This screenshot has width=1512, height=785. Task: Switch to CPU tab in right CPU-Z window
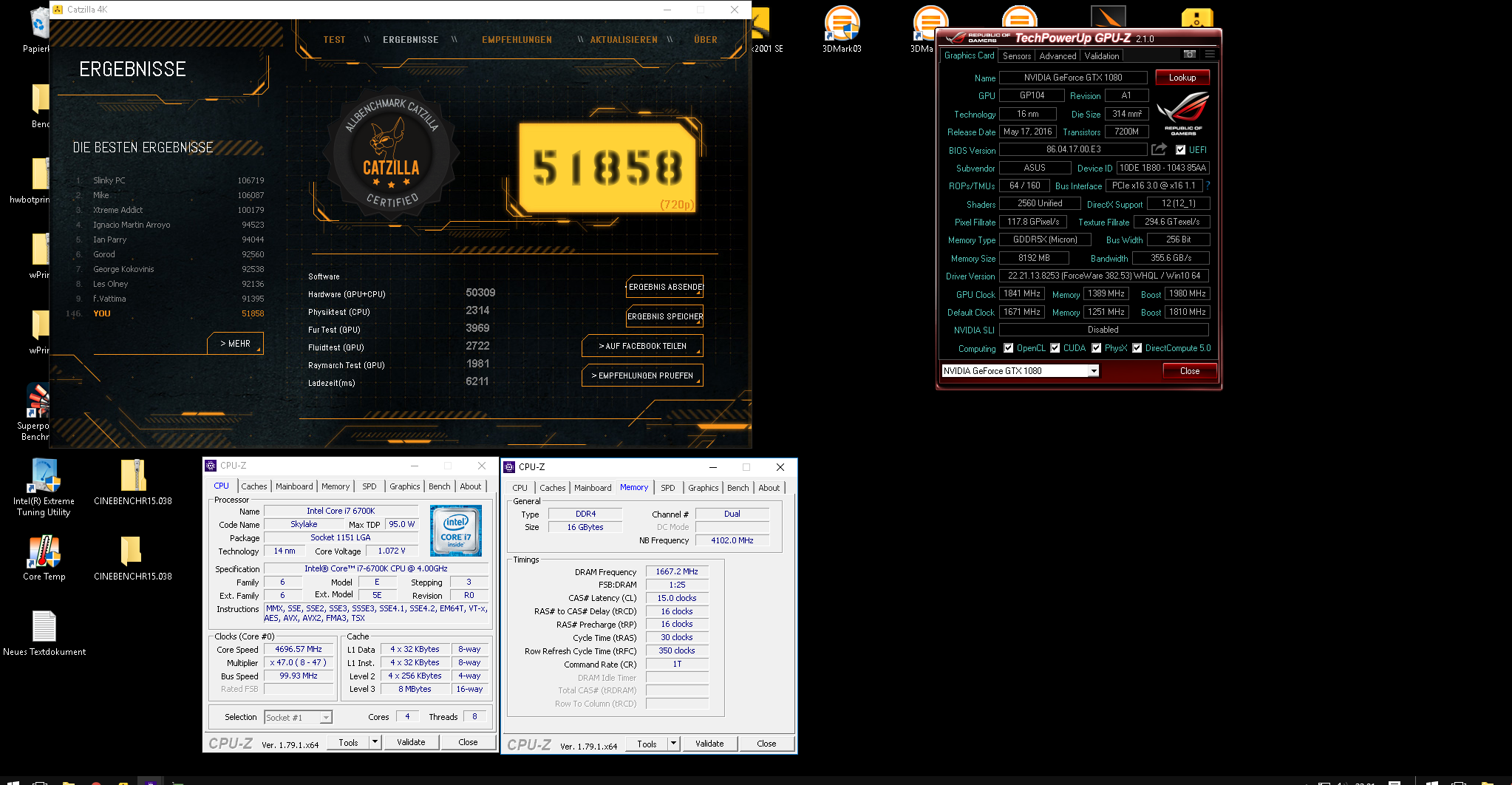pos(520,488)
